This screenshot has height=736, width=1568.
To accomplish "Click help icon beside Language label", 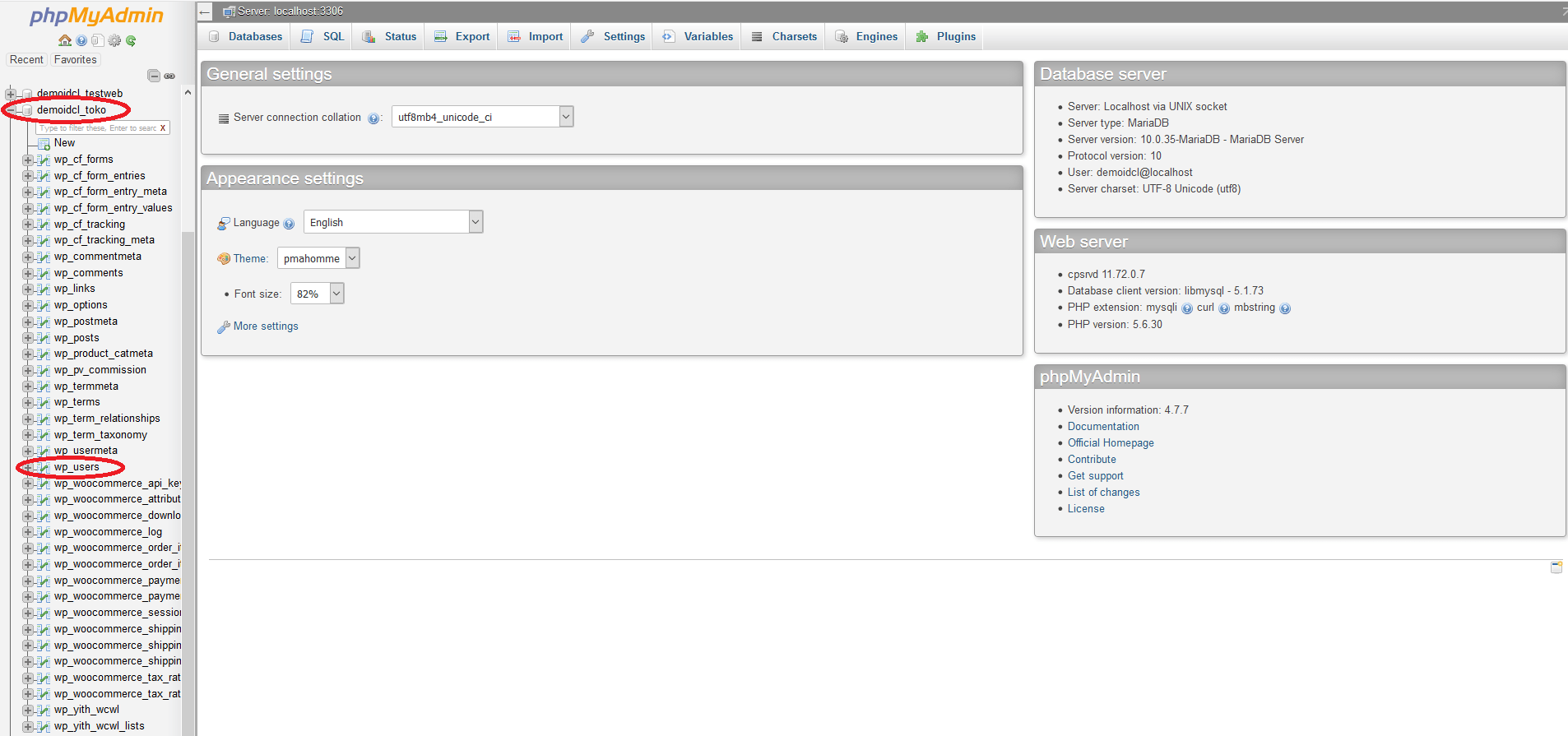I will tap(289, 224).
